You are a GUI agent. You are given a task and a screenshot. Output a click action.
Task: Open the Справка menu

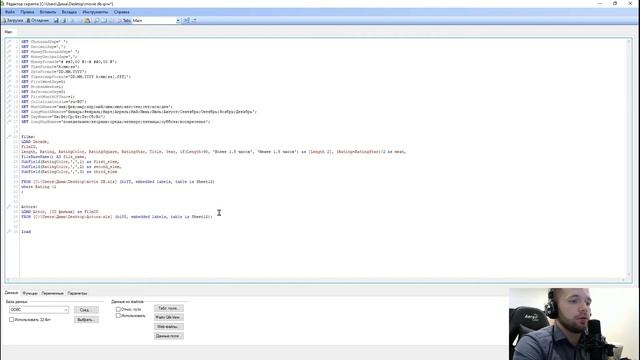click(122, 12)
